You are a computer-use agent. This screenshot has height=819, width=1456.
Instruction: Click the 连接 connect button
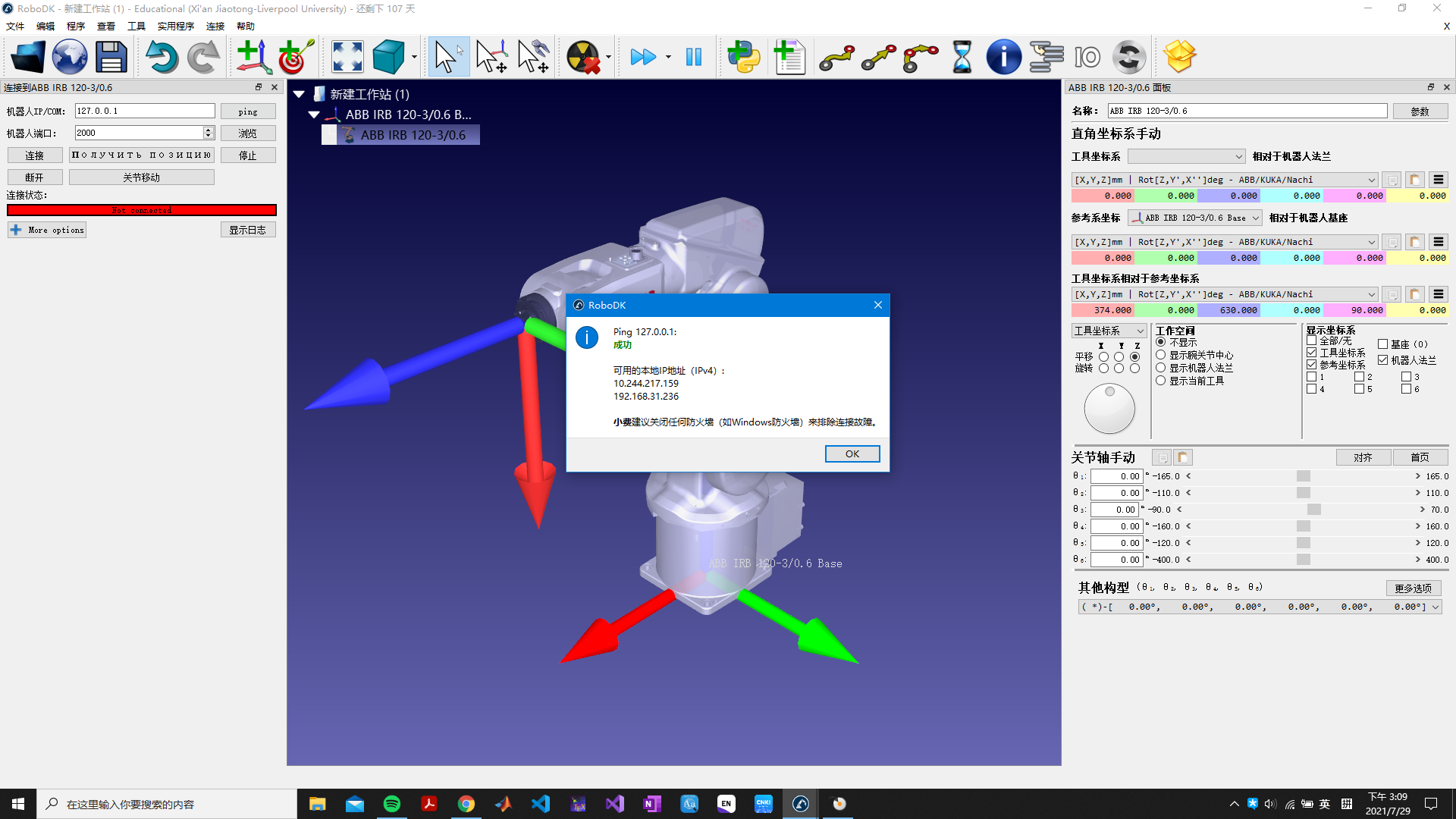[35, 155]
